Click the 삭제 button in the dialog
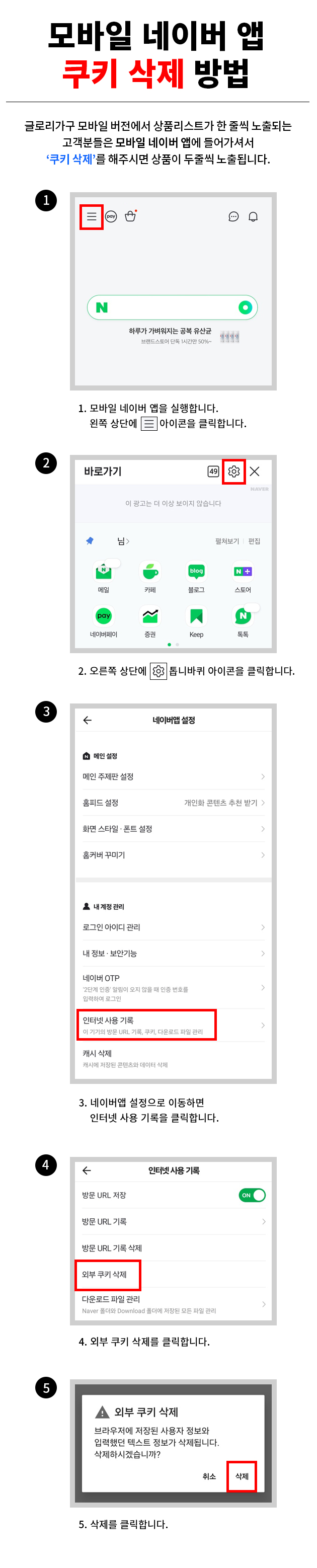Image resolution: width=317 pixels, height=1568 pixels. [242, 1477]
